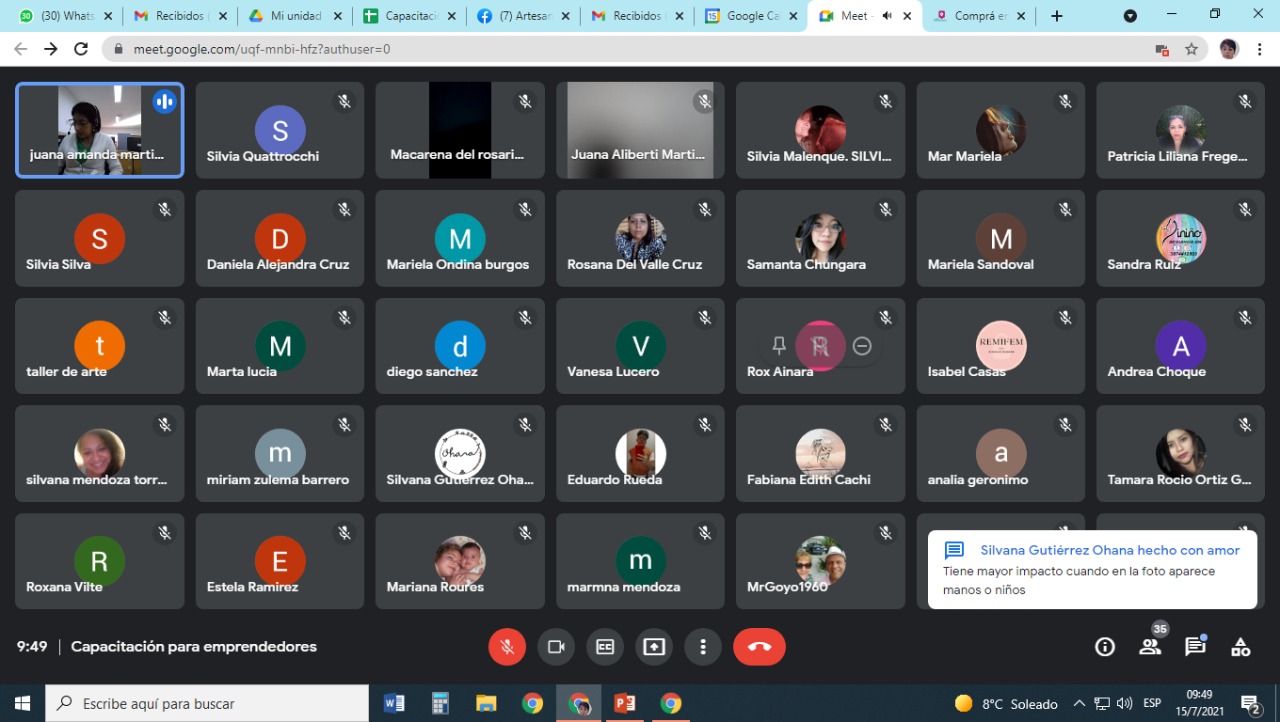This screenshot has height=722, width=1280.
Task: Click the audio indicator on juana amanda's tile
Action: click(x=165, y=101)
